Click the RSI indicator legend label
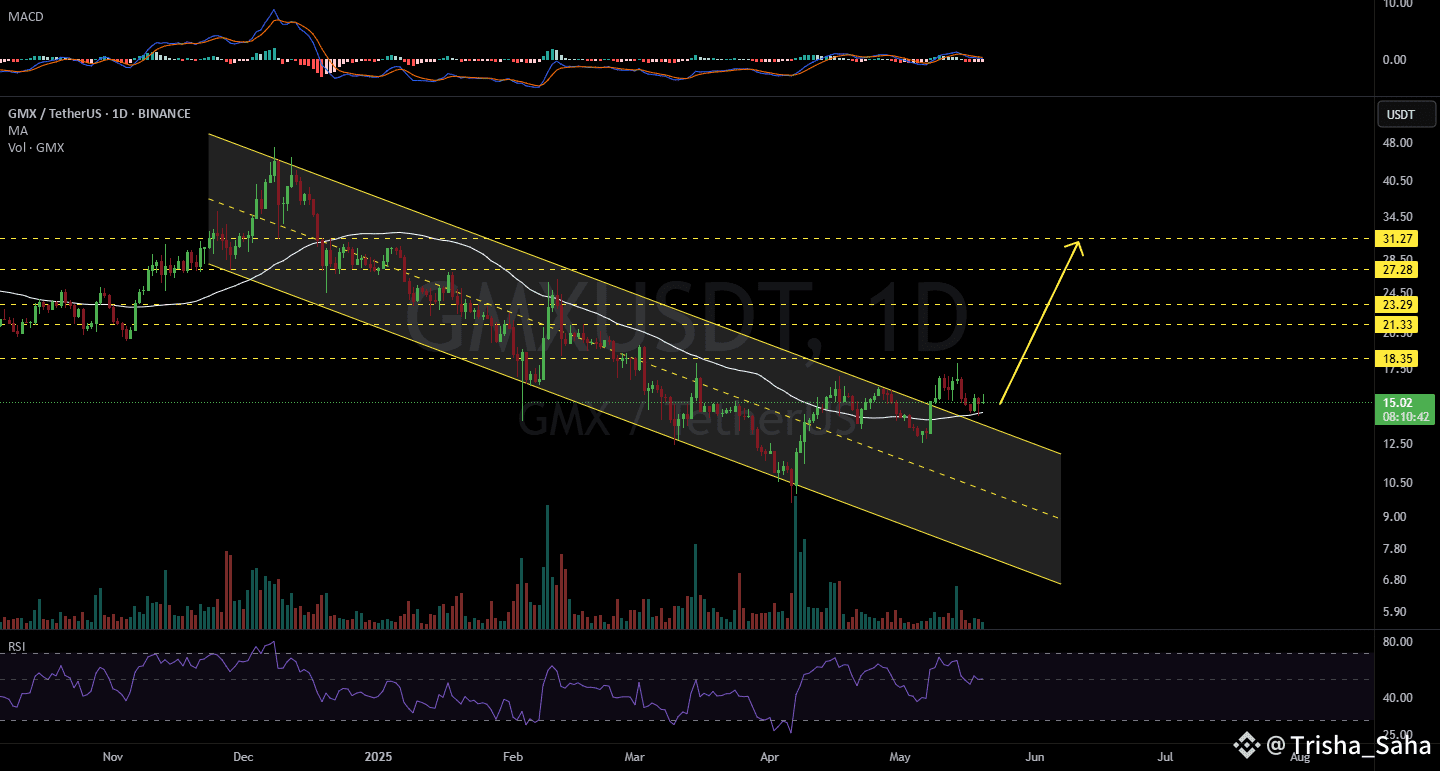Screen dimensions: 1440x771 click(x=17, y=647)
